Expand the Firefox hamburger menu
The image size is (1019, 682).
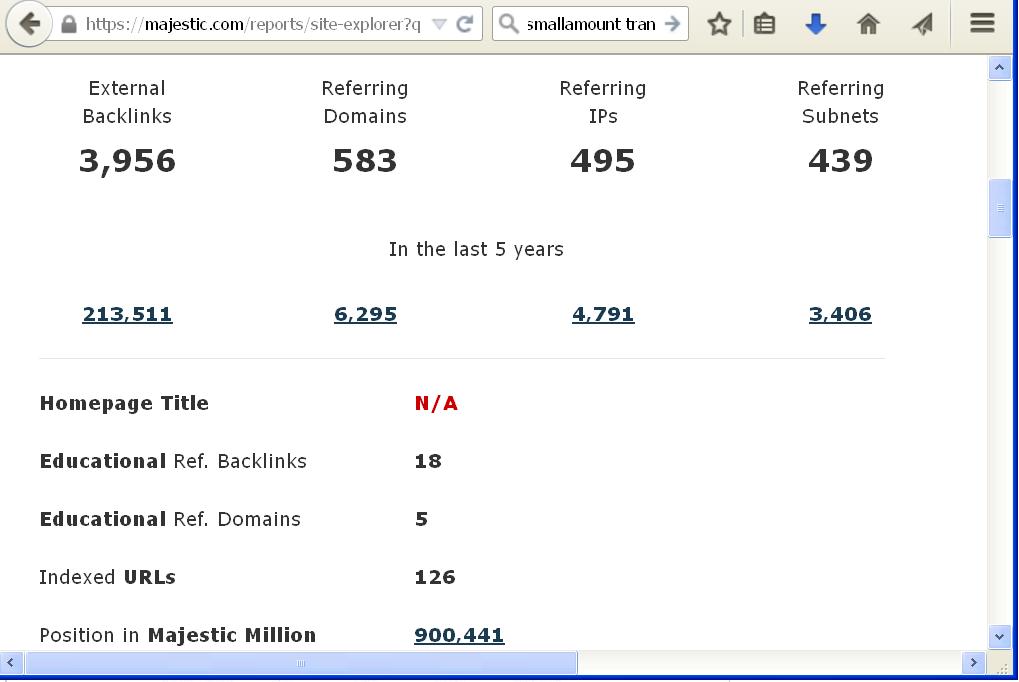pos(980,23)
